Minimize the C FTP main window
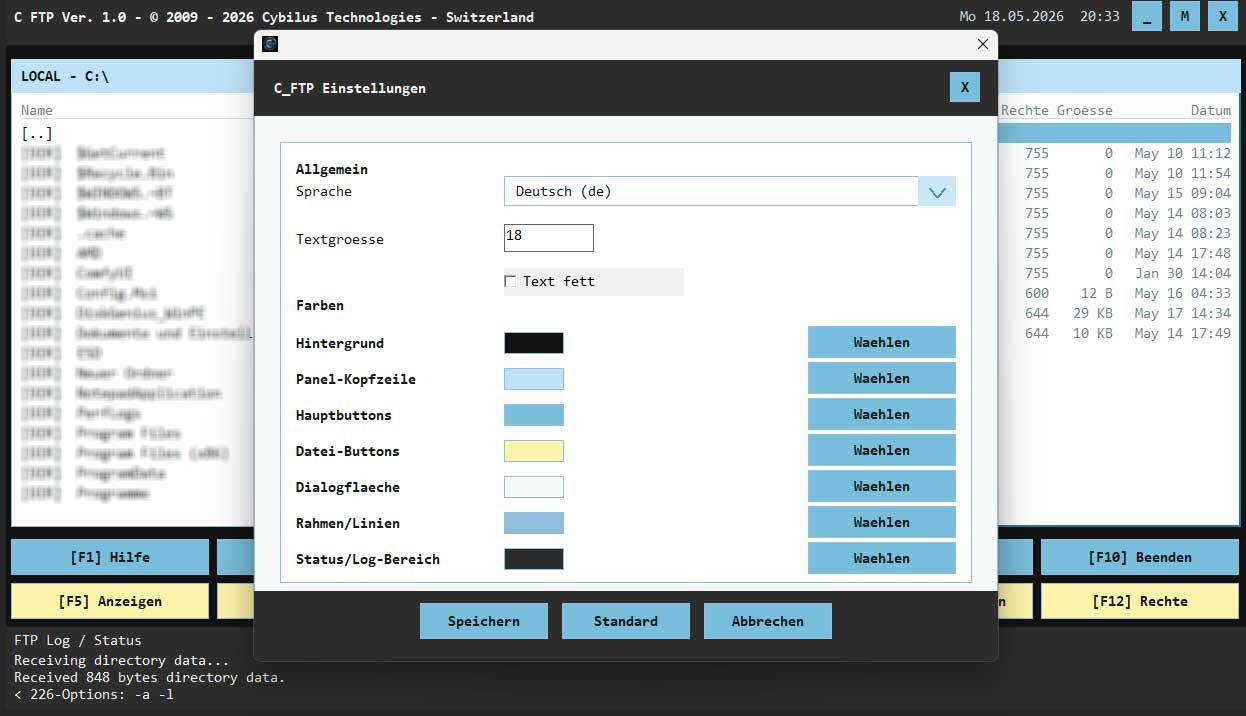The width and height of the screenshot is (1246, 716). tap(1147, 16)
